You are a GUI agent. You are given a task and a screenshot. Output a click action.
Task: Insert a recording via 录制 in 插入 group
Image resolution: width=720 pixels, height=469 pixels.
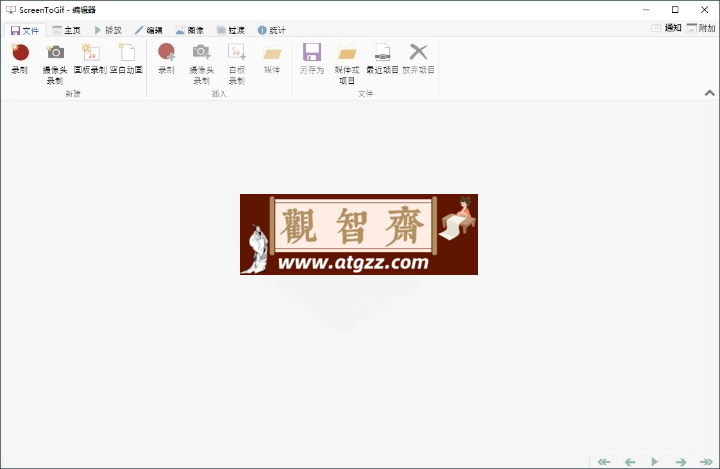point(166,58)
